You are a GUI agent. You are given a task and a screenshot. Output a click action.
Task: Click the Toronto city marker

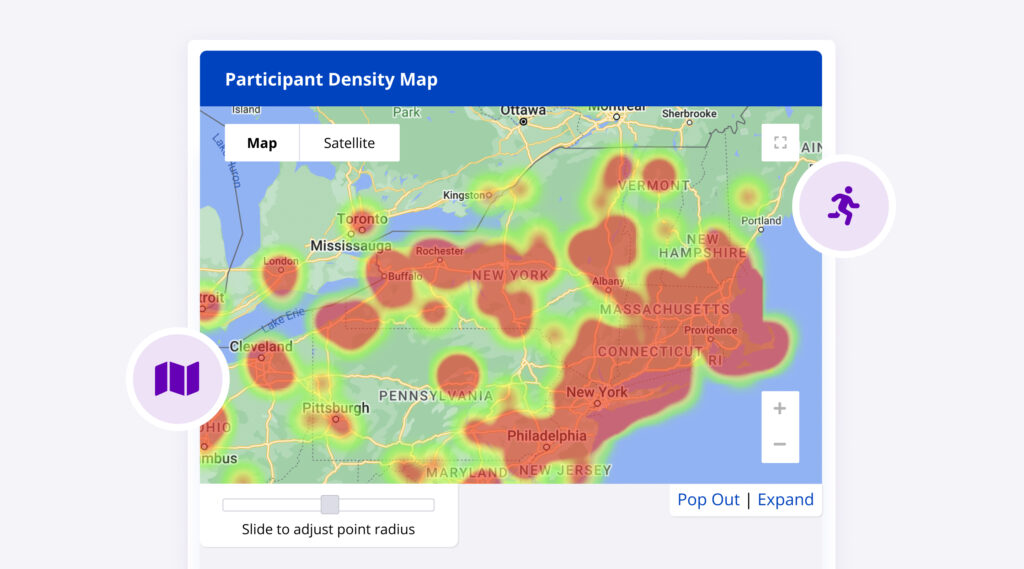[x=351, y=233]
